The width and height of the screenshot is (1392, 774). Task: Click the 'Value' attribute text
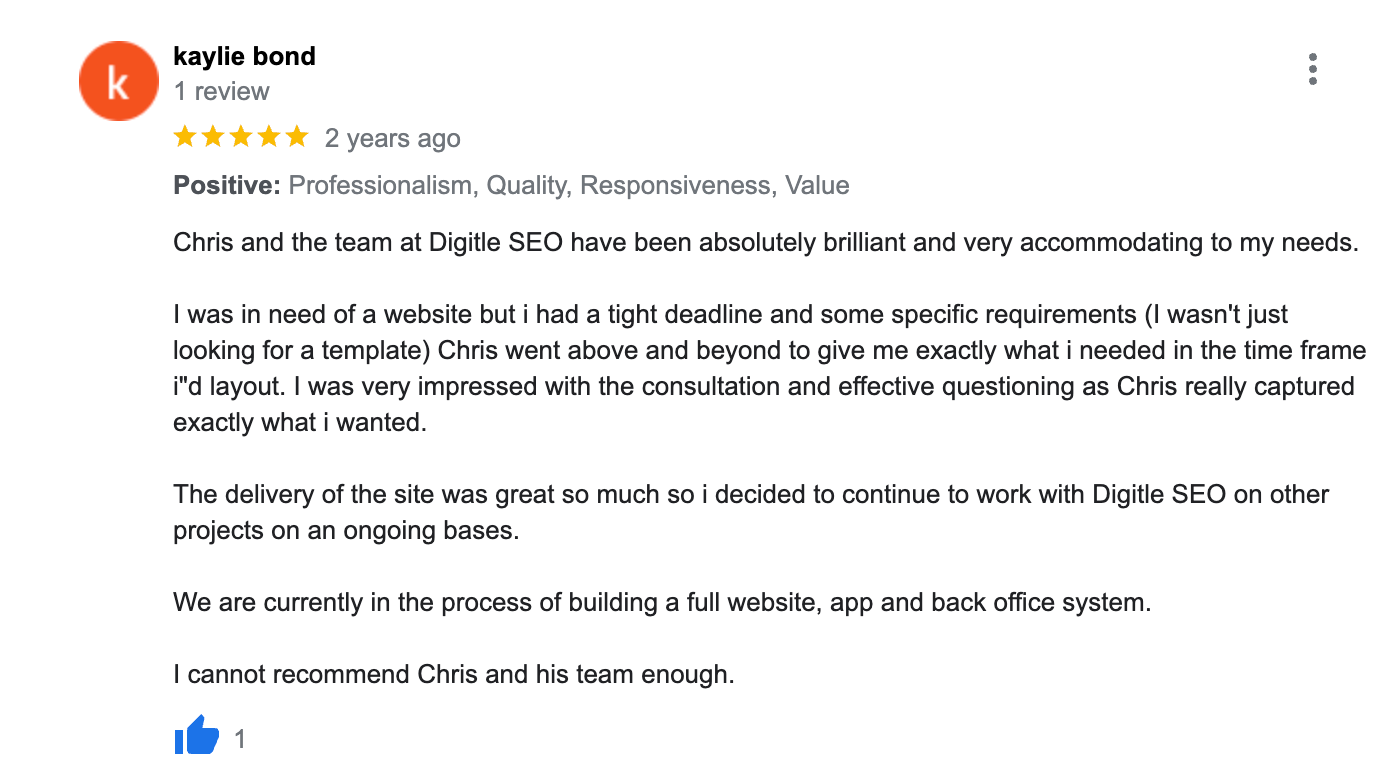coord(818,186)
